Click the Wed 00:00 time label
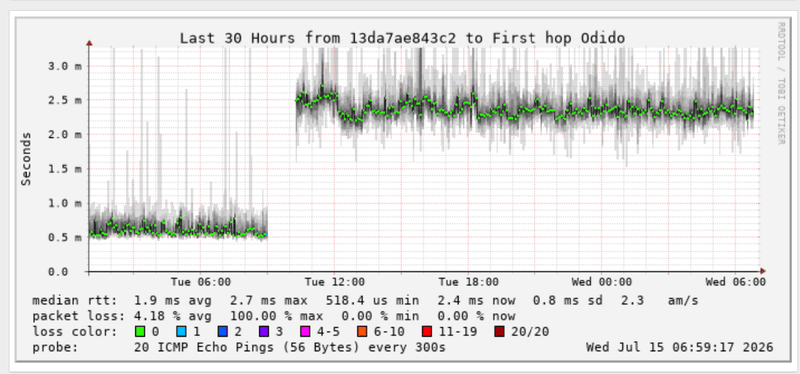Screen dimensions: 800x374 point(602,282)
